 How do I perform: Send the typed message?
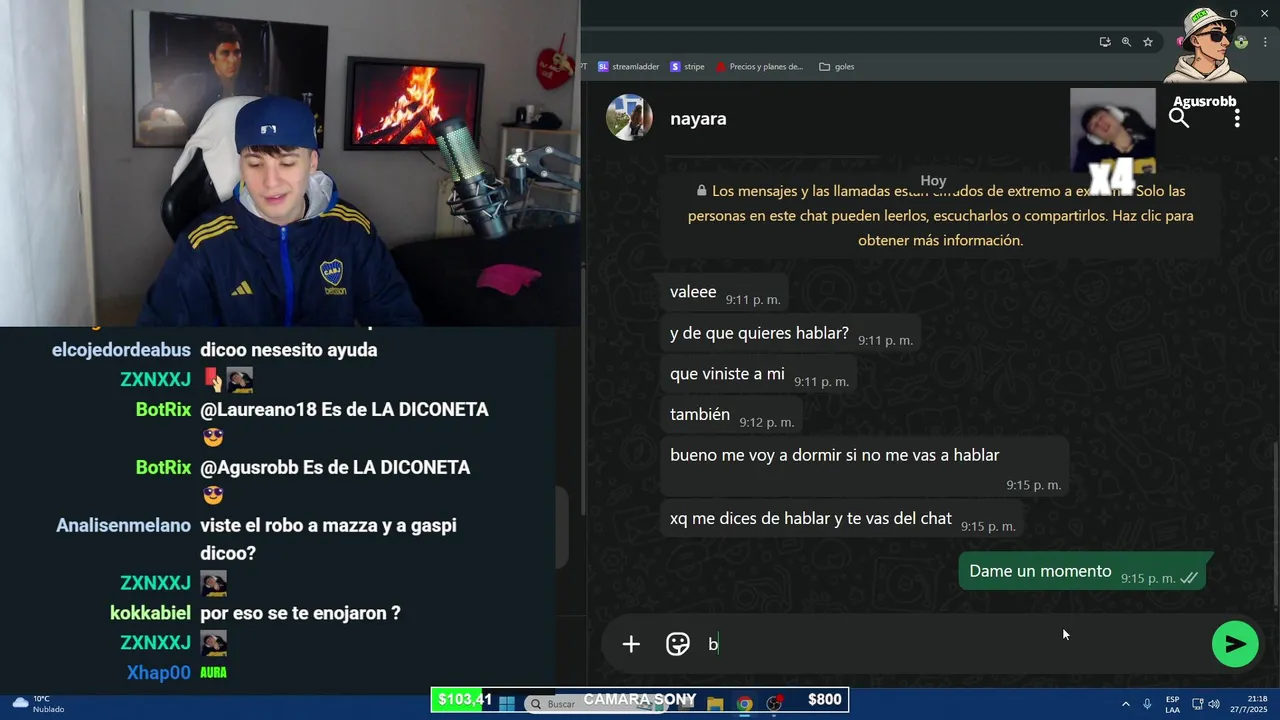pyautogui.click(x=1235, y=644)
